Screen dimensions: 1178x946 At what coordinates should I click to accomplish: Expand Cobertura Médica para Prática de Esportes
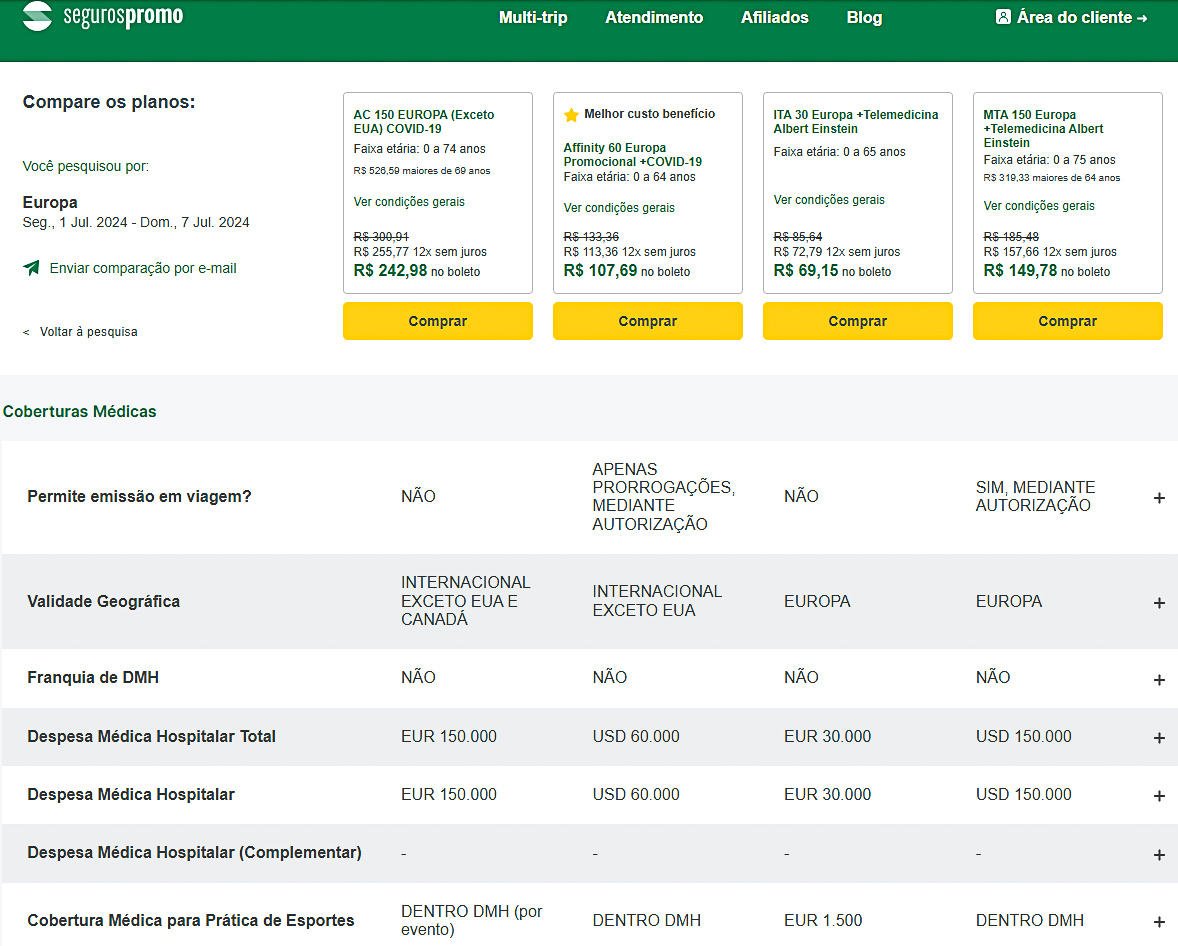click(x=1159, y=922)
